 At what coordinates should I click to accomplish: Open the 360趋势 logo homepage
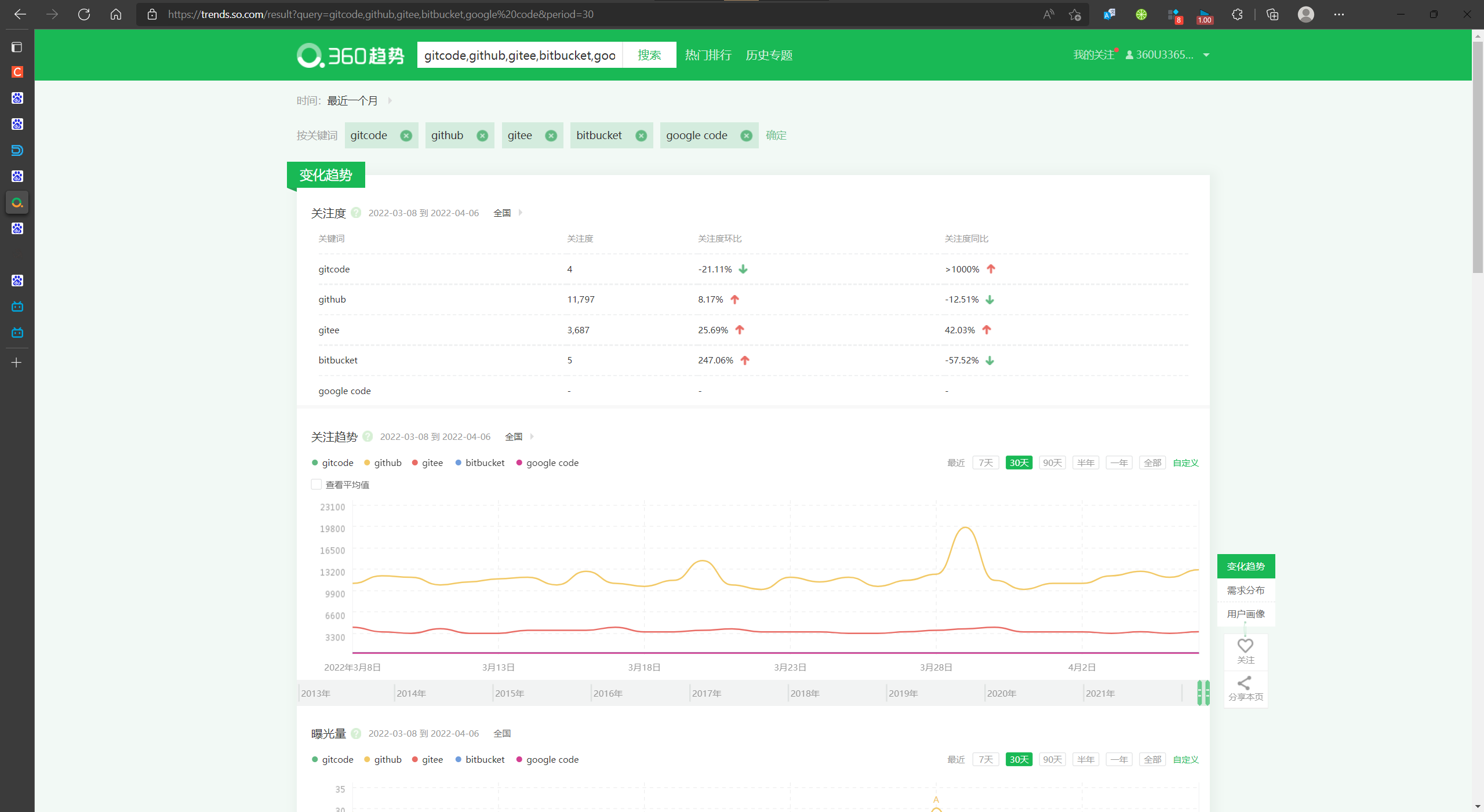pyautogui.click(x=350, y=55)
